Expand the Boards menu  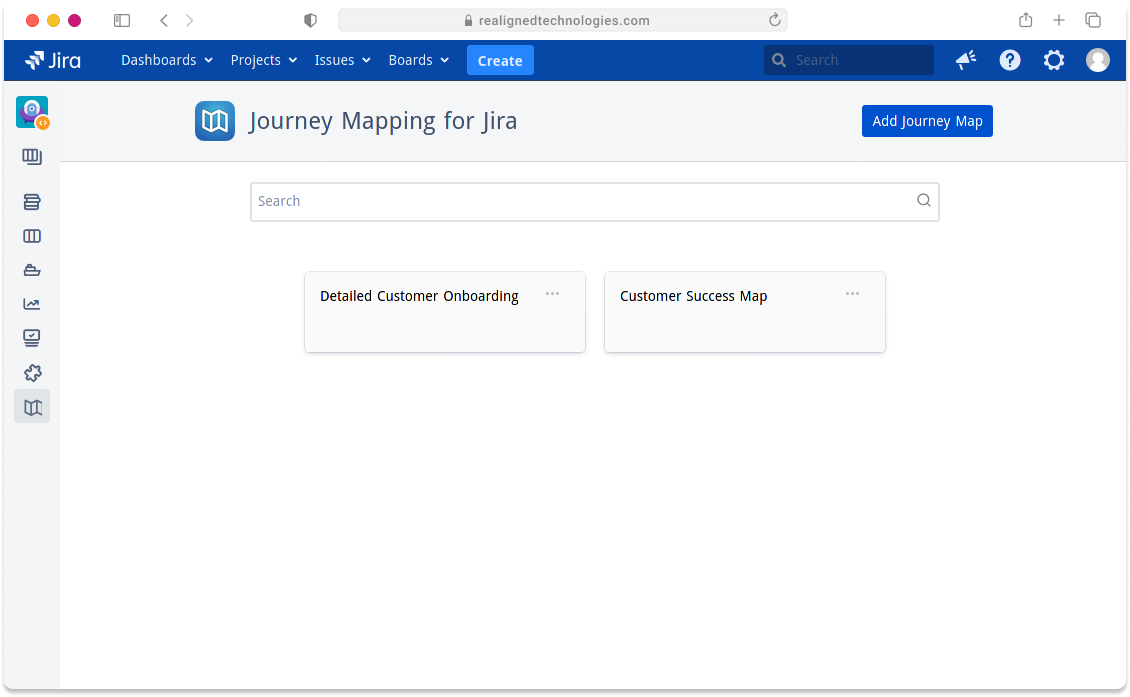coord(419,61)
